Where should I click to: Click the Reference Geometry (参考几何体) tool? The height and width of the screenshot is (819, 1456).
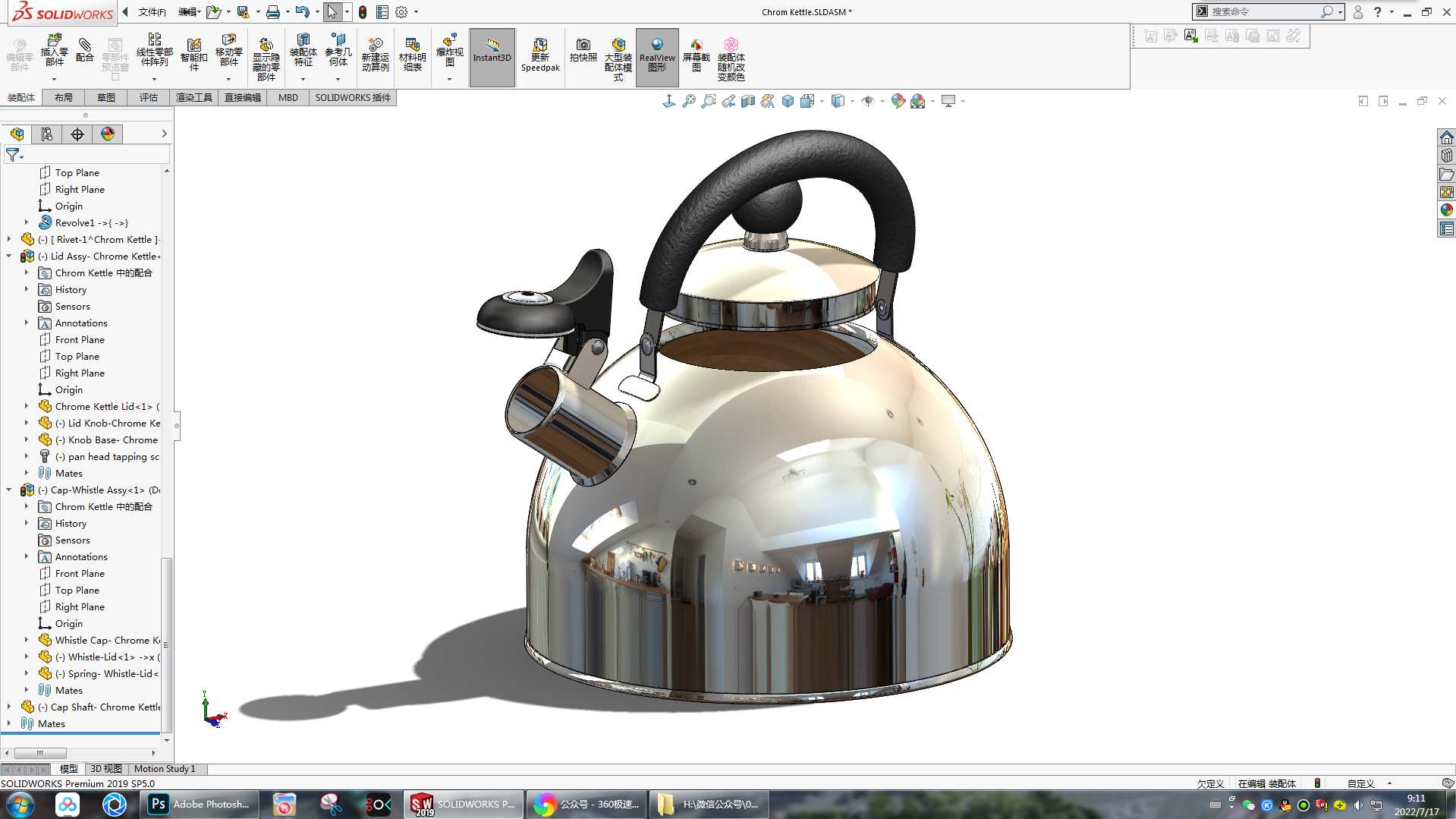pyautogui.click(x=338, y=50)
